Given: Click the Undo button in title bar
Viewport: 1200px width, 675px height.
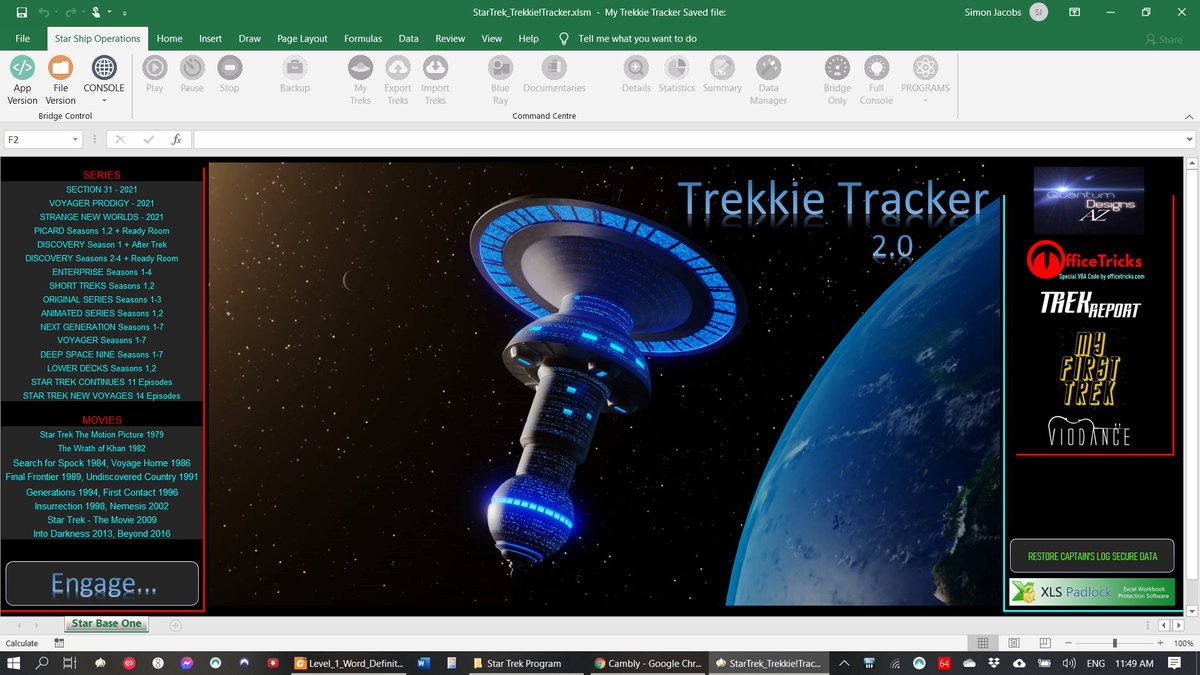Looking at the screenshot, I should tap(44, 12).
